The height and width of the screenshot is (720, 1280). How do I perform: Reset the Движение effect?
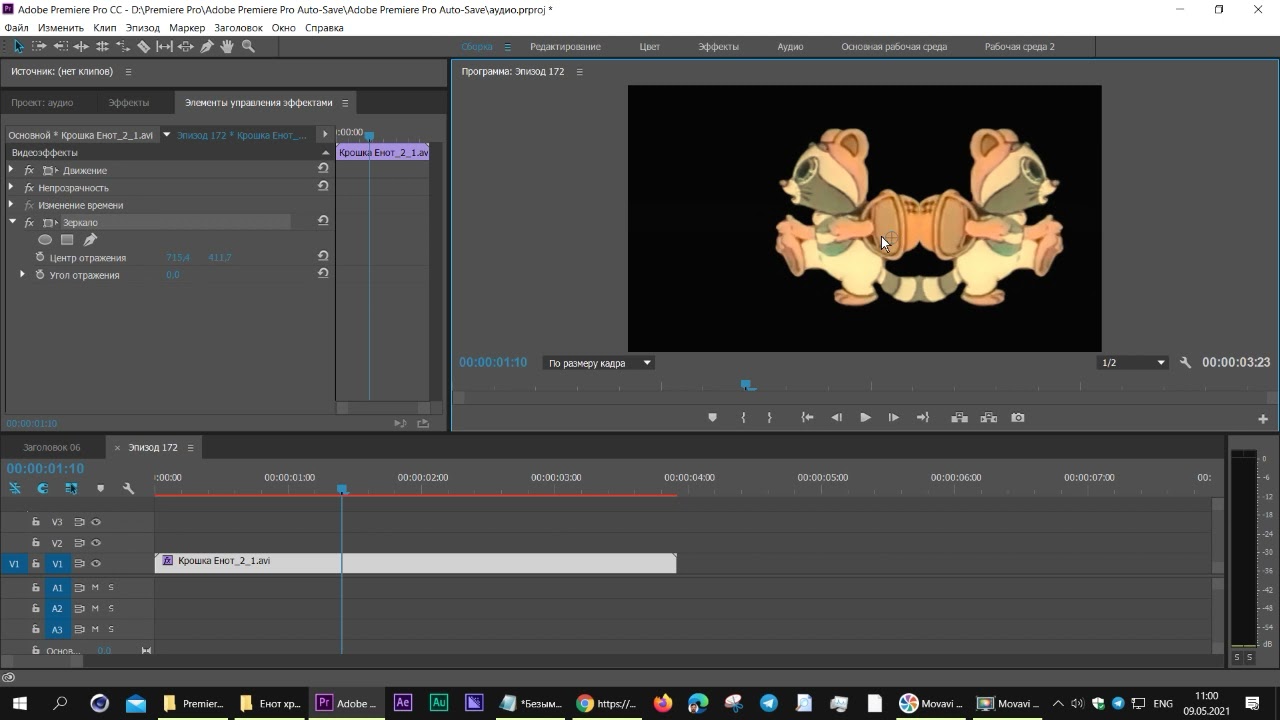pos(323,169)
